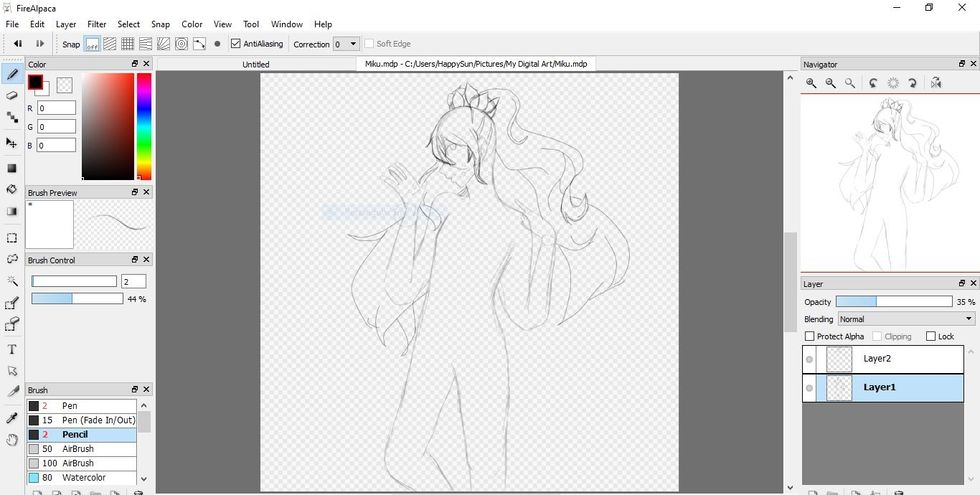Select the Lasso tool
980x495 pixels.
pyautogui.click(x=12, y=259)
